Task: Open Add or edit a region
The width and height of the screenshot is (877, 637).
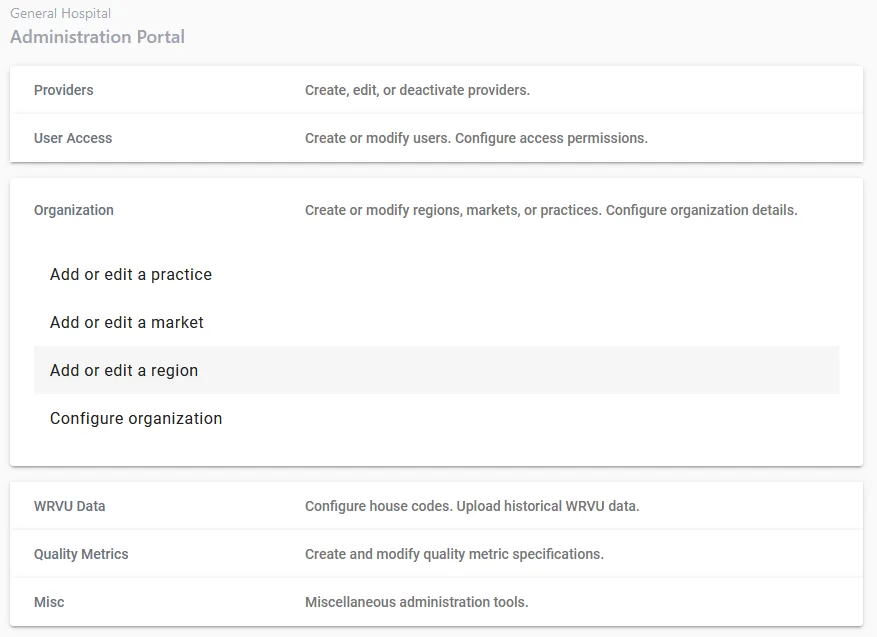Action: click(x=124, y=370)
